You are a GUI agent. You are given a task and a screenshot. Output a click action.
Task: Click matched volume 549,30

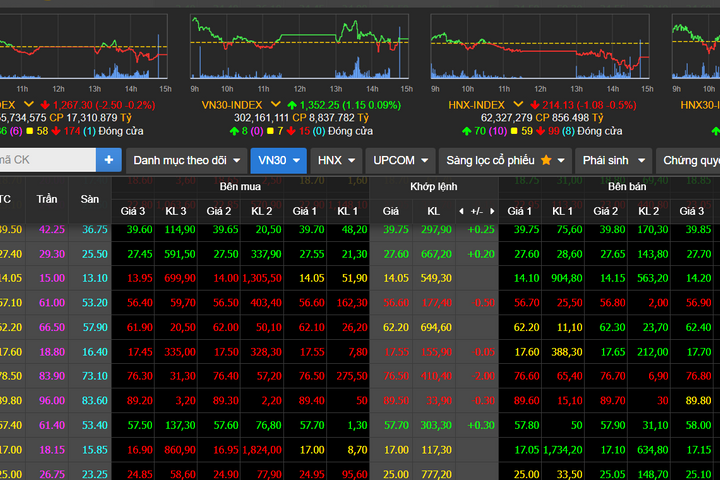point(436,278)
